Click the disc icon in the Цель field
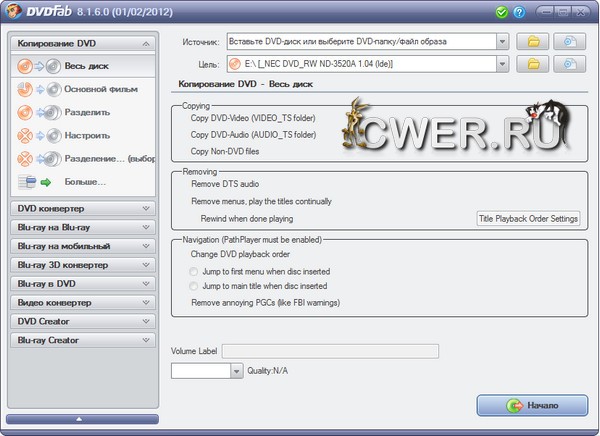The image size is (600, 436). [x=235, y=64]
